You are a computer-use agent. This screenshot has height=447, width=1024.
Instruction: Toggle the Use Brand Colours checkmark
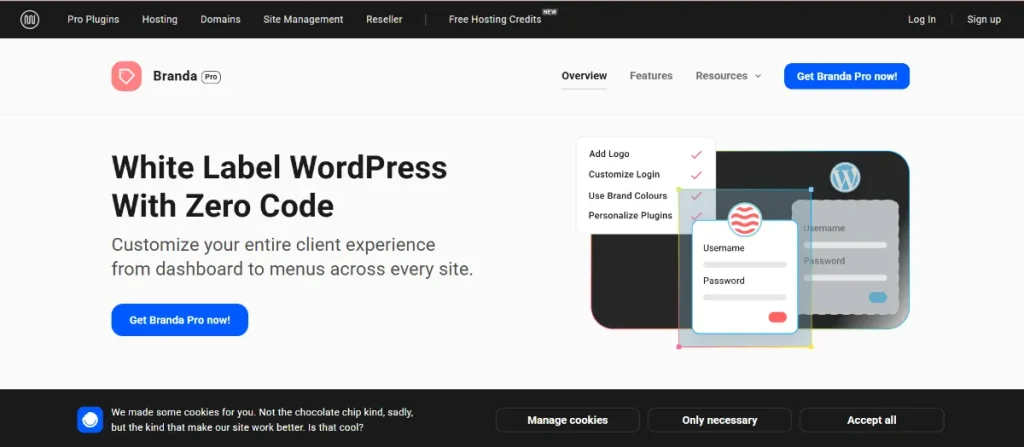point(696,196)
